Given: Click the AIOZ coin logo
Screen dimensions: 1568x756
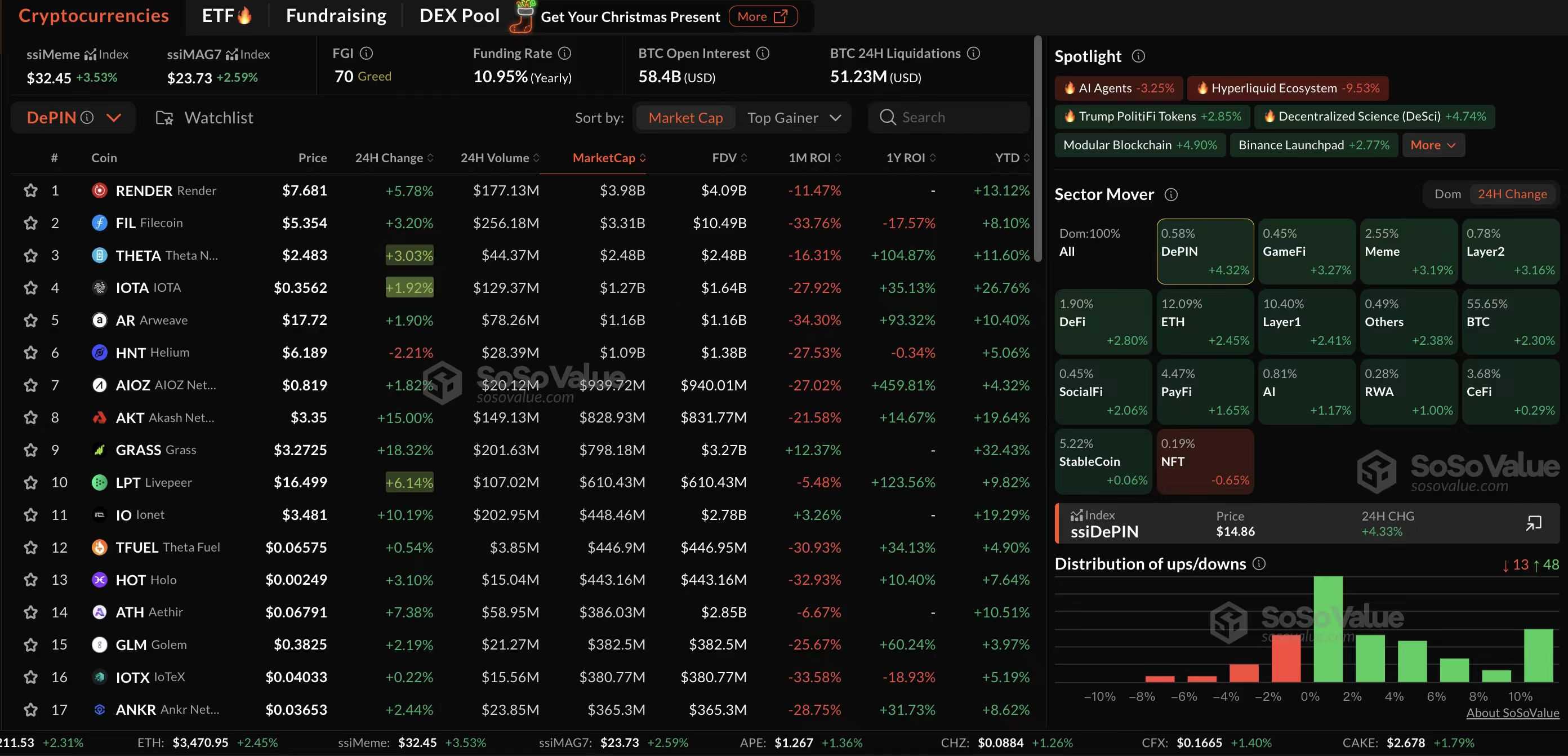Looking at the screenshot, I should pyautogui.click(x=99, y=385).
